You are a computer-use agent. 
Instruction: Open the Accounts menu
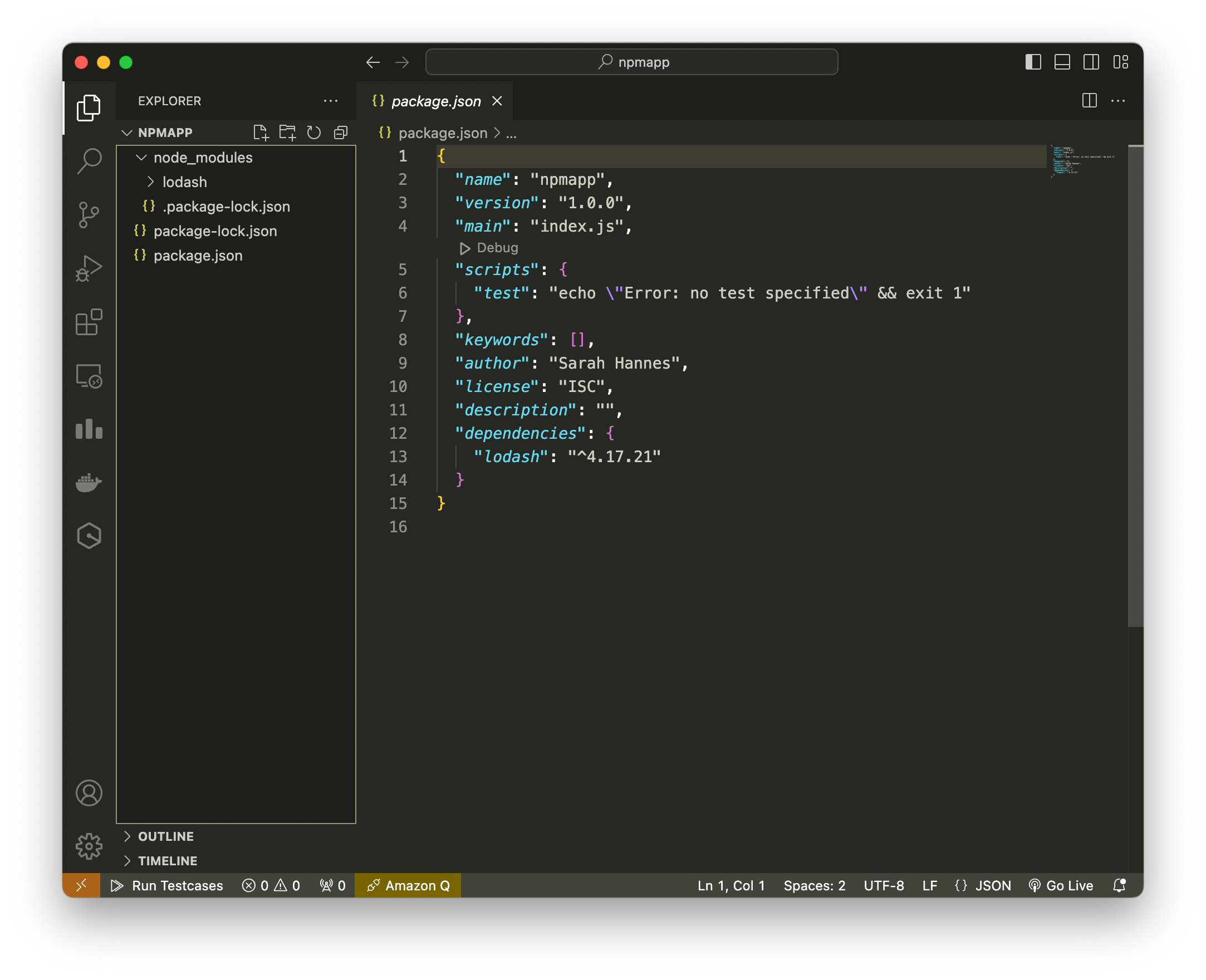pyautogui.click(x=89, y=792)
